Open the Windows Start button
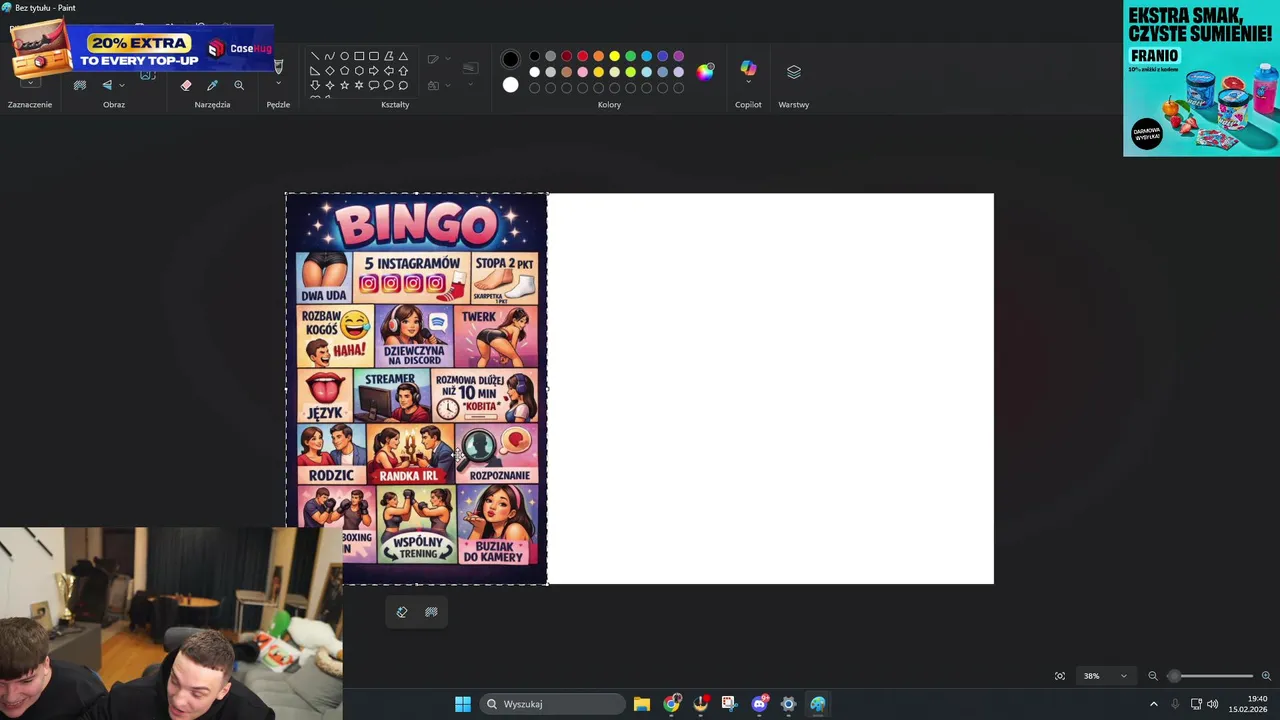Screen dimensions: 1280x720 (462, 704)
